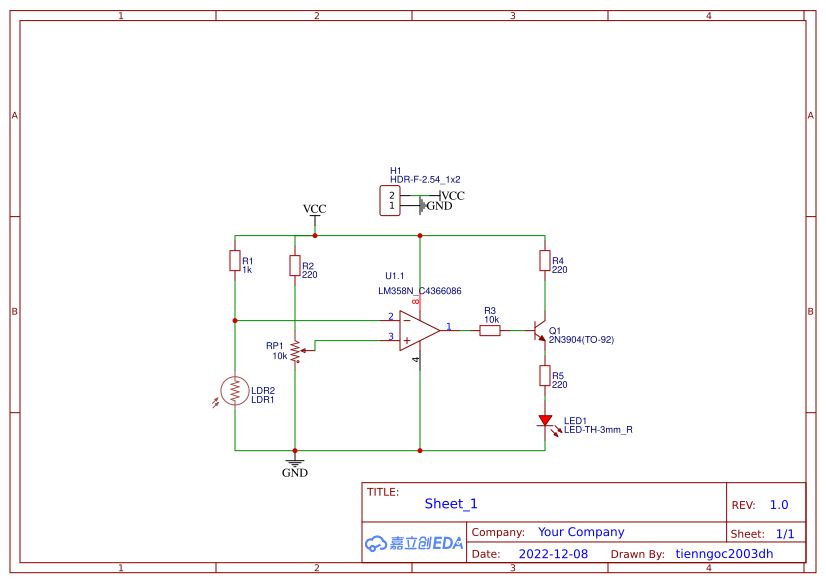This screenshot has width=826, height=583.
Task: Click the R1 resistor symbol
Action: (x=235, y=261)
